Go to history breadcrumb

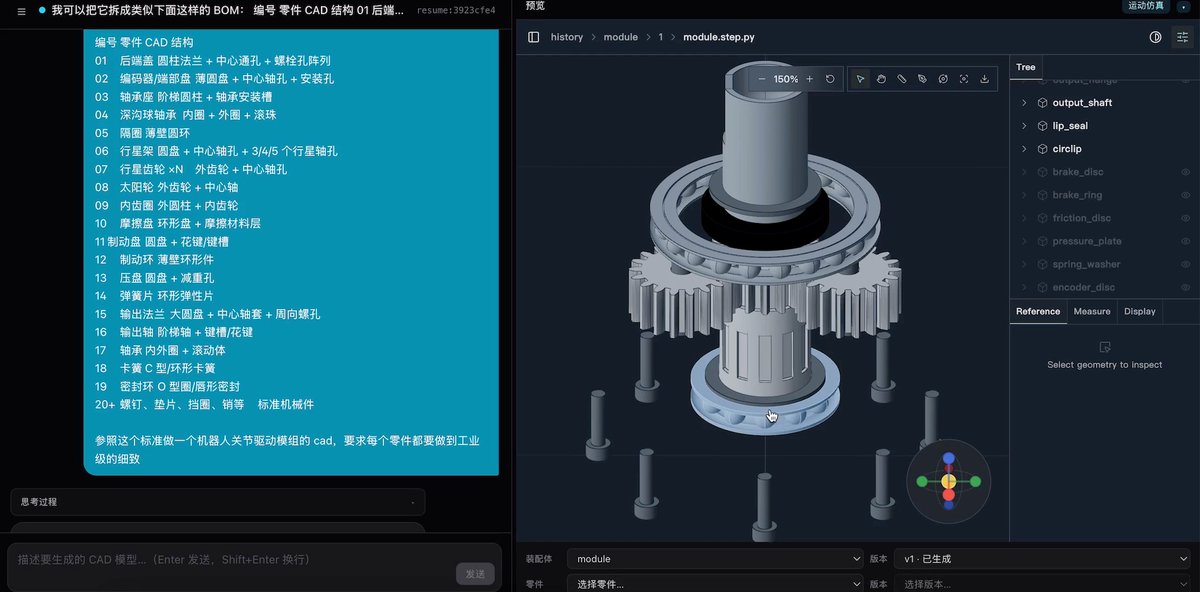567,37
